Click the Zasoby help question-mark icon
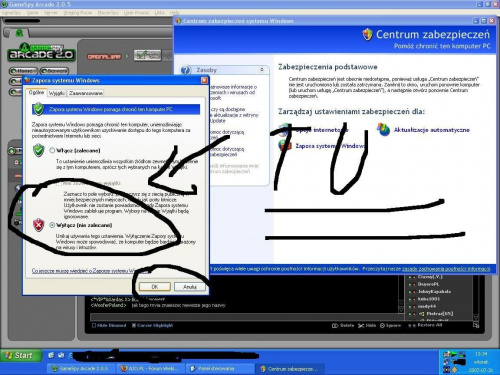Screen dimensions: 500x375 click(x=185, y=70)
